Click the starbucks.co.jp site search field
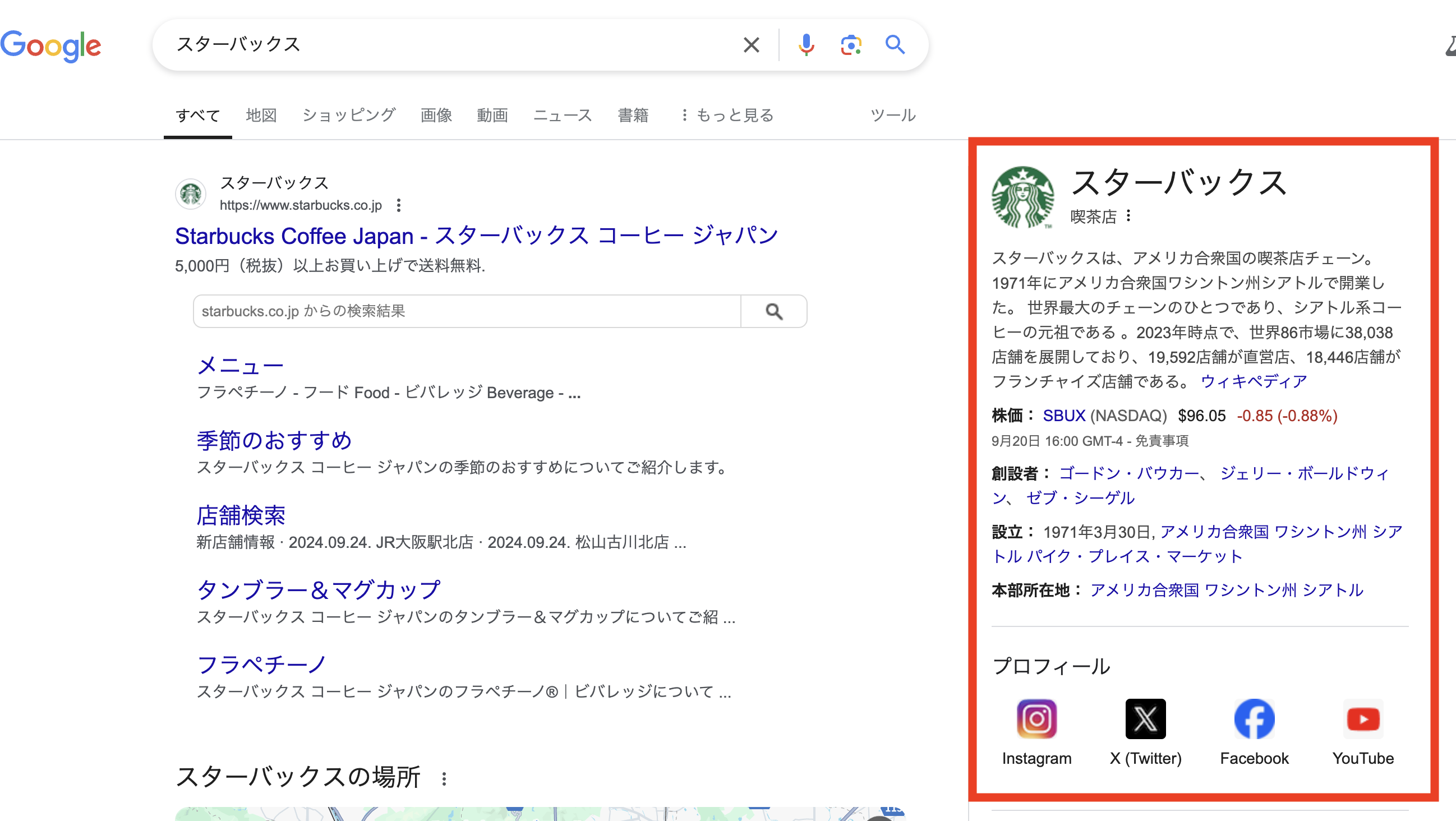1456x821 pixels. (x=467, y=311)
